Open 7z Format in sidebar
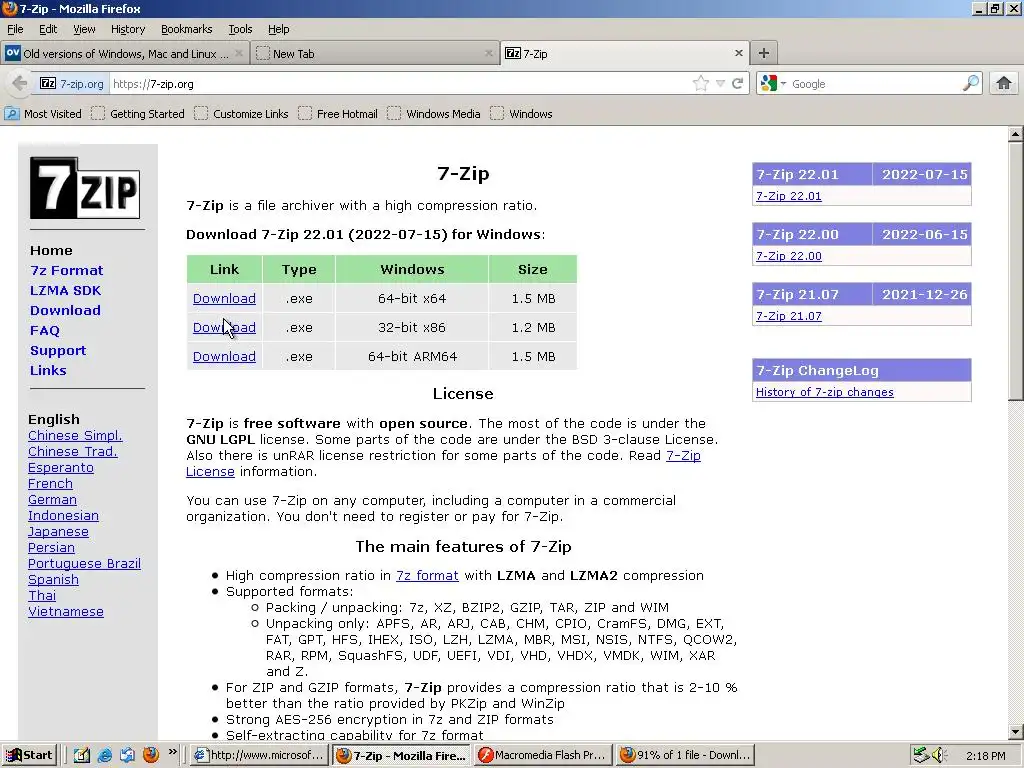Viewport: 1024px width, 768px height. [67, 270]
